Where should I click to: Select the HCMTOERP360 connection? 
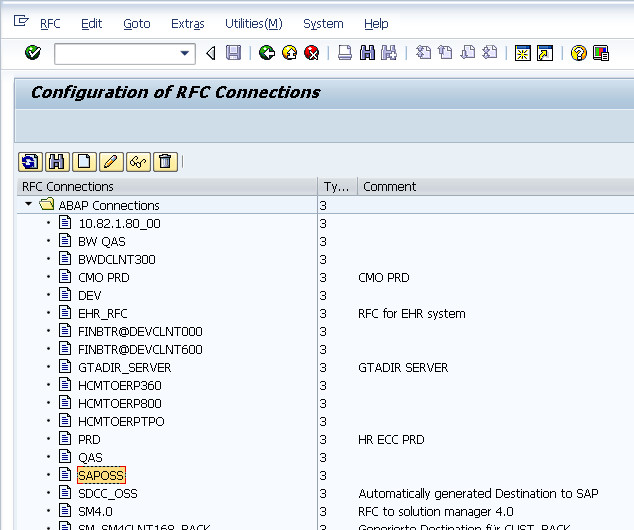(x=120, y=386)
